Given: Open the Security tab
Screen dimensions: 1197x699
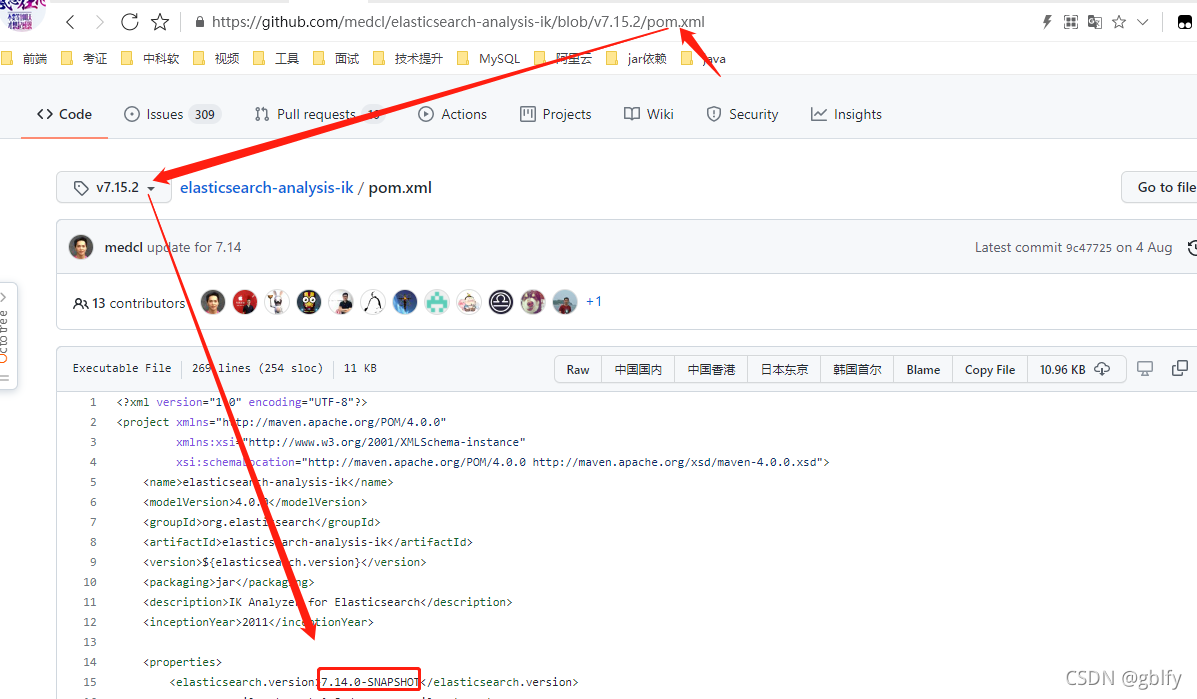Looking at the screenshot, I should (x=743, y=114).
